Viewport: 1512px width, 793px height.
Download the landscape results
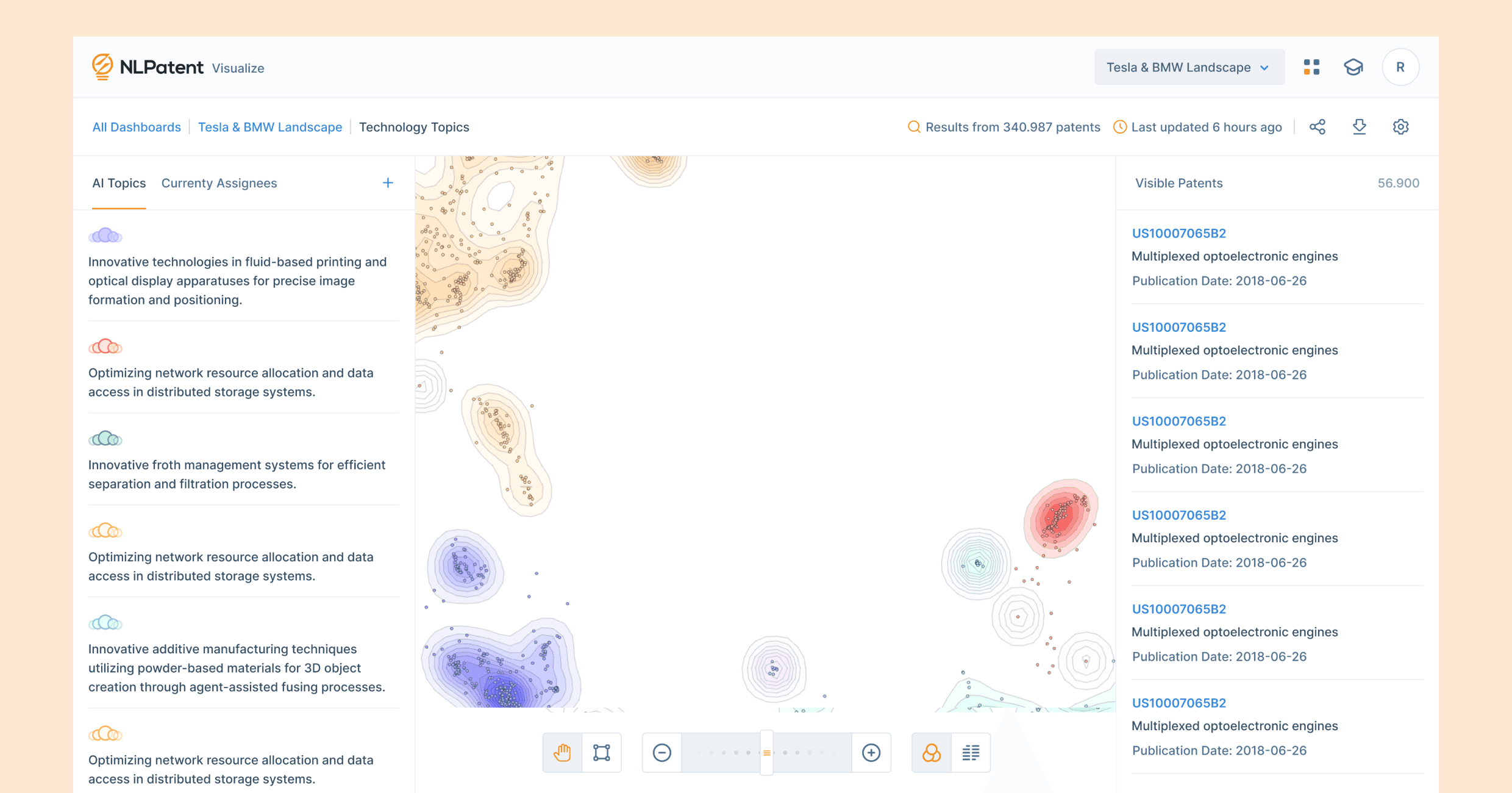click(x=1359, y=126)
